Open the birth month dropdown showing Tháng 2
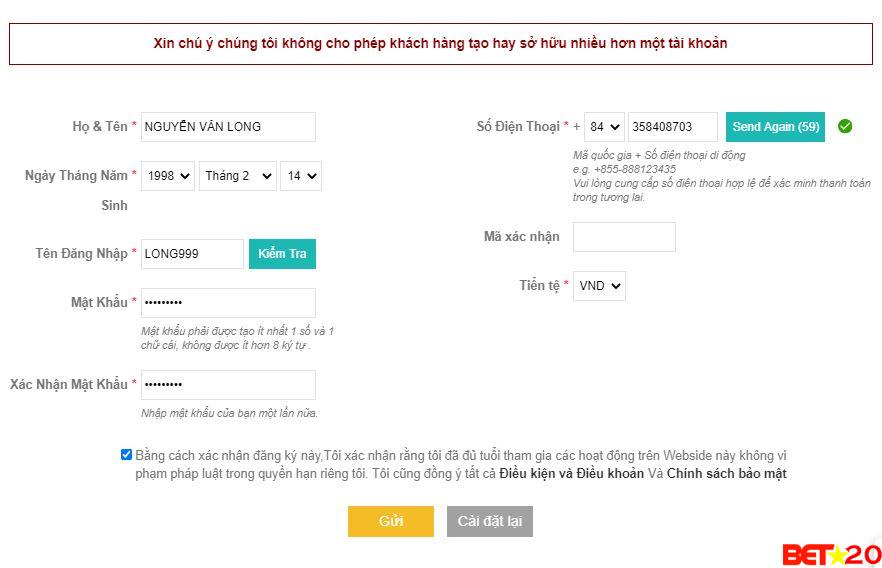882x568 pixels. (x=238, y=176)
